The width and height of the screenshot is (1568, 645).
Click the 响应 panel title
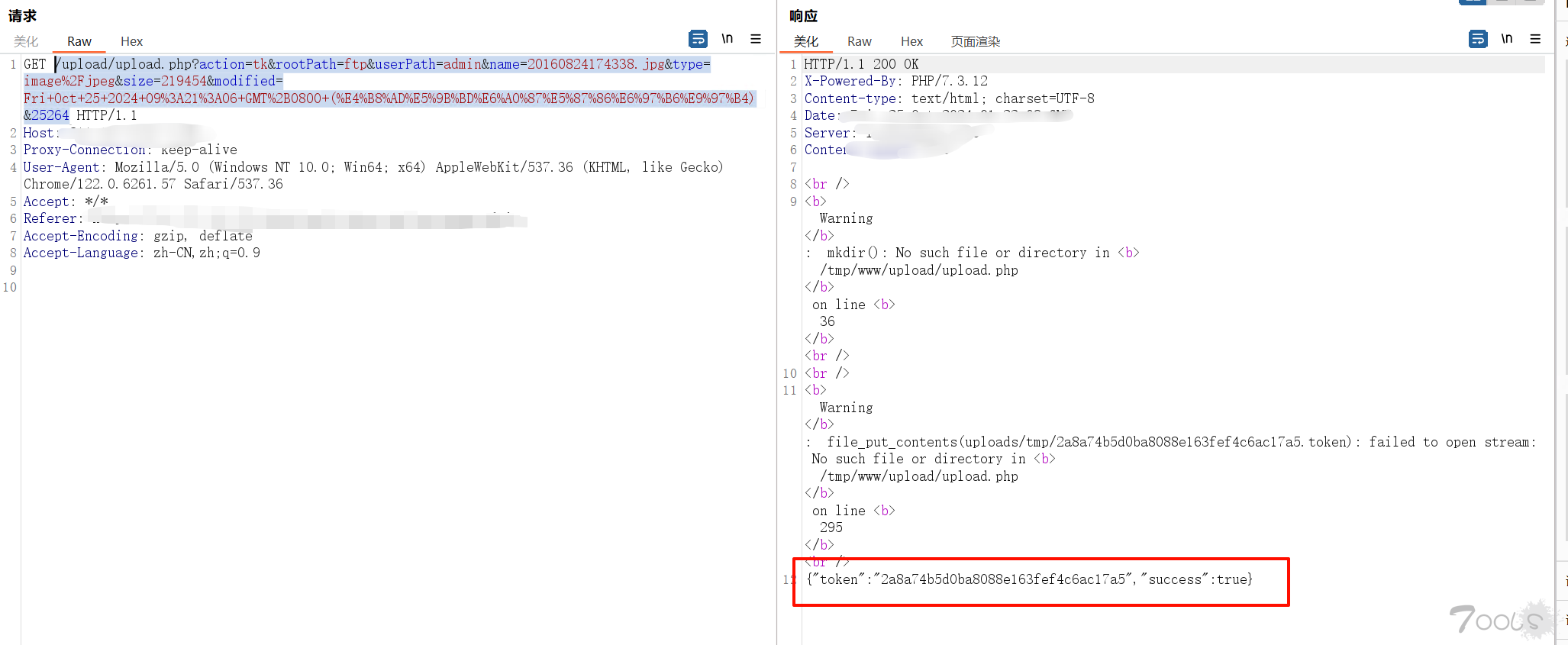coord(804,15)
